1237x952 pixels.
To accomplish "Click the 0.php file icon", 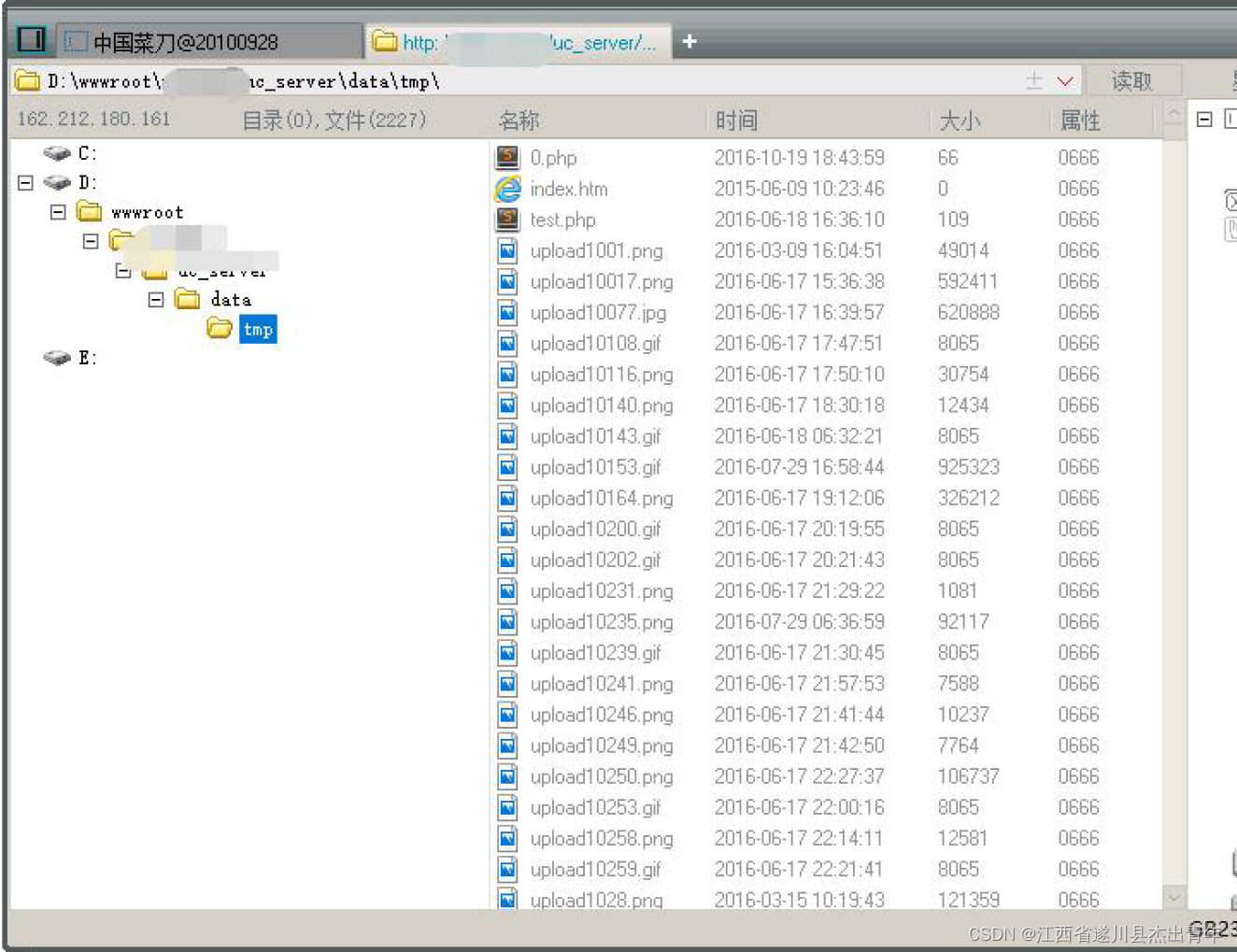I will click(x=507, y=157).
